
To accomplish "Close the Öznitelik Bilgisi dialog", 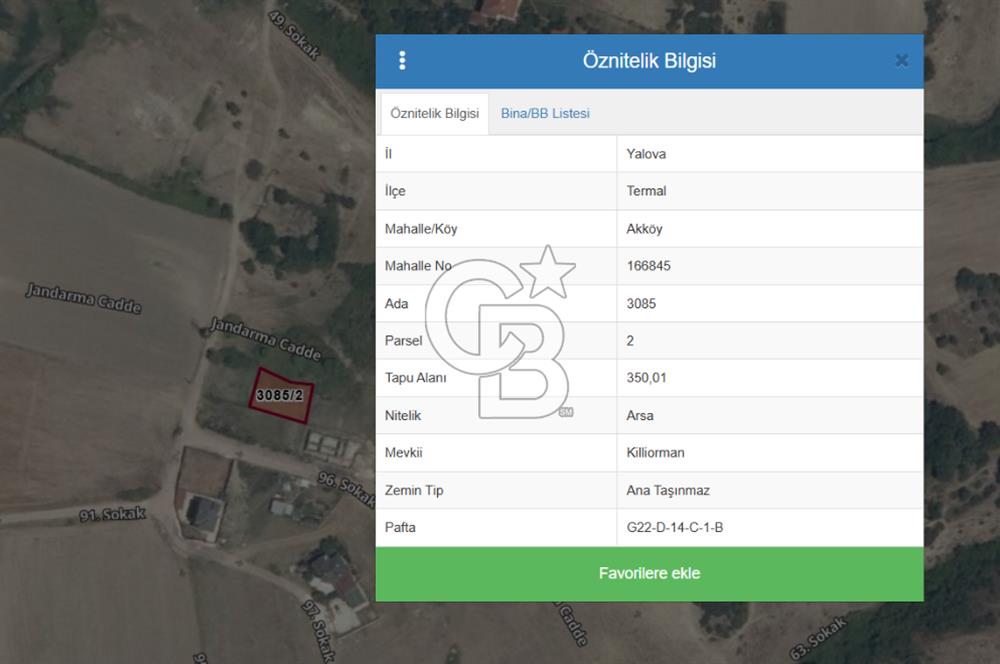I will [x=901, y=61].
